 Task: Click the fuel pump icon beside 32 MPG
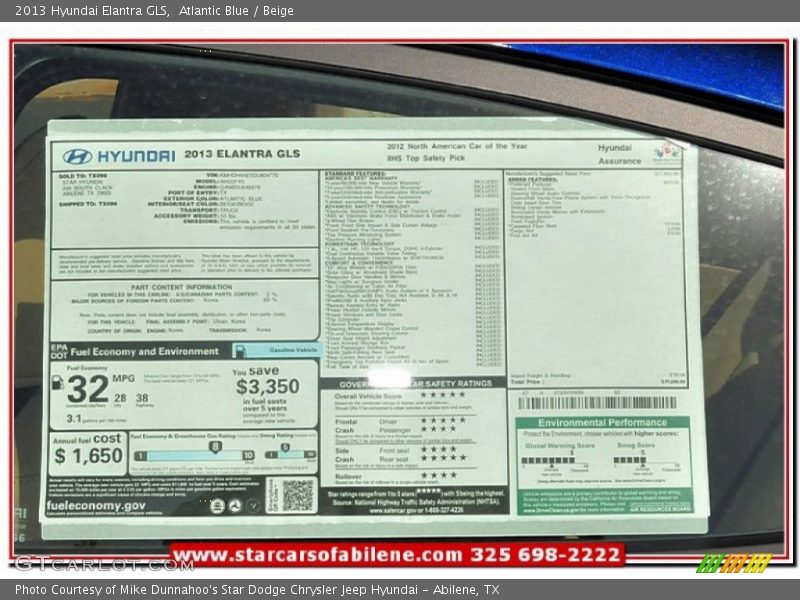(x=58, y=383)
